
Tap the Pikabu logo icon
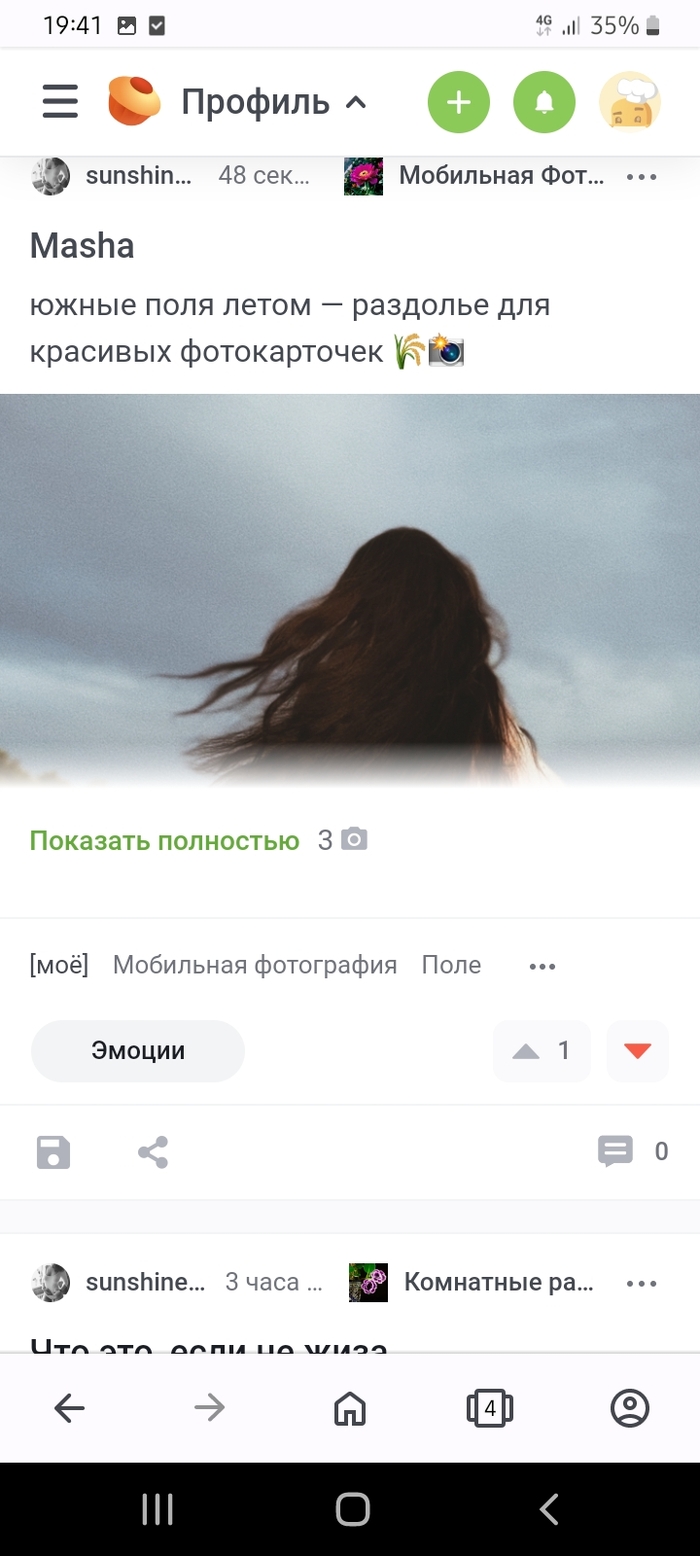point(134,102)
